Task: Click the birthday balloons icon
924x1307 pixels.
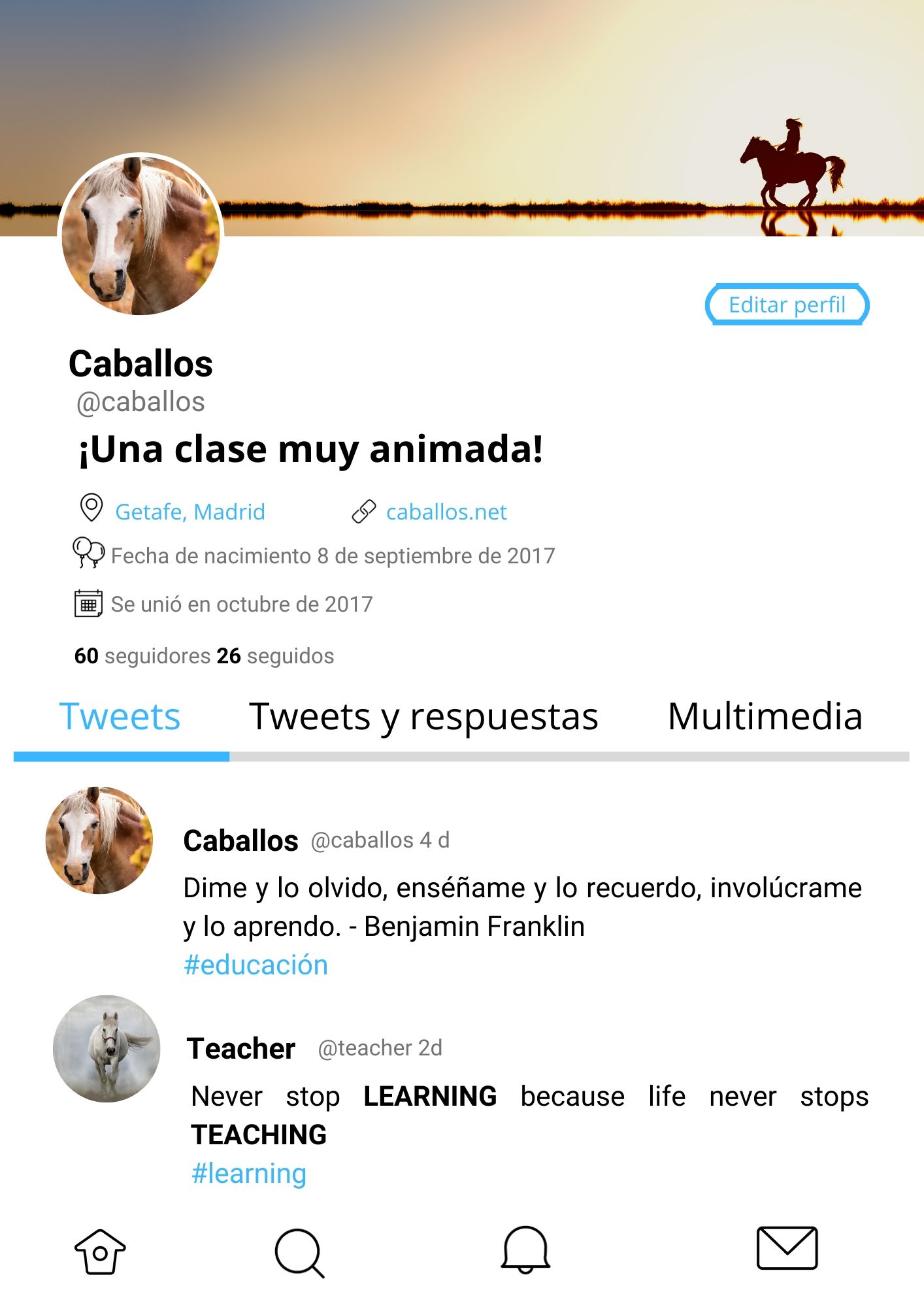Action: pos(88,553)
